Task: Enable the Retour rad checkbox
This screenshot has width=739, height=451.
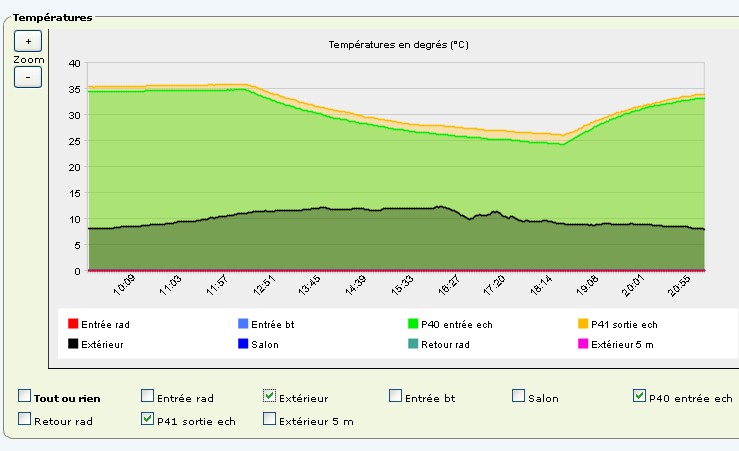Action: click(x=24, y=419)
